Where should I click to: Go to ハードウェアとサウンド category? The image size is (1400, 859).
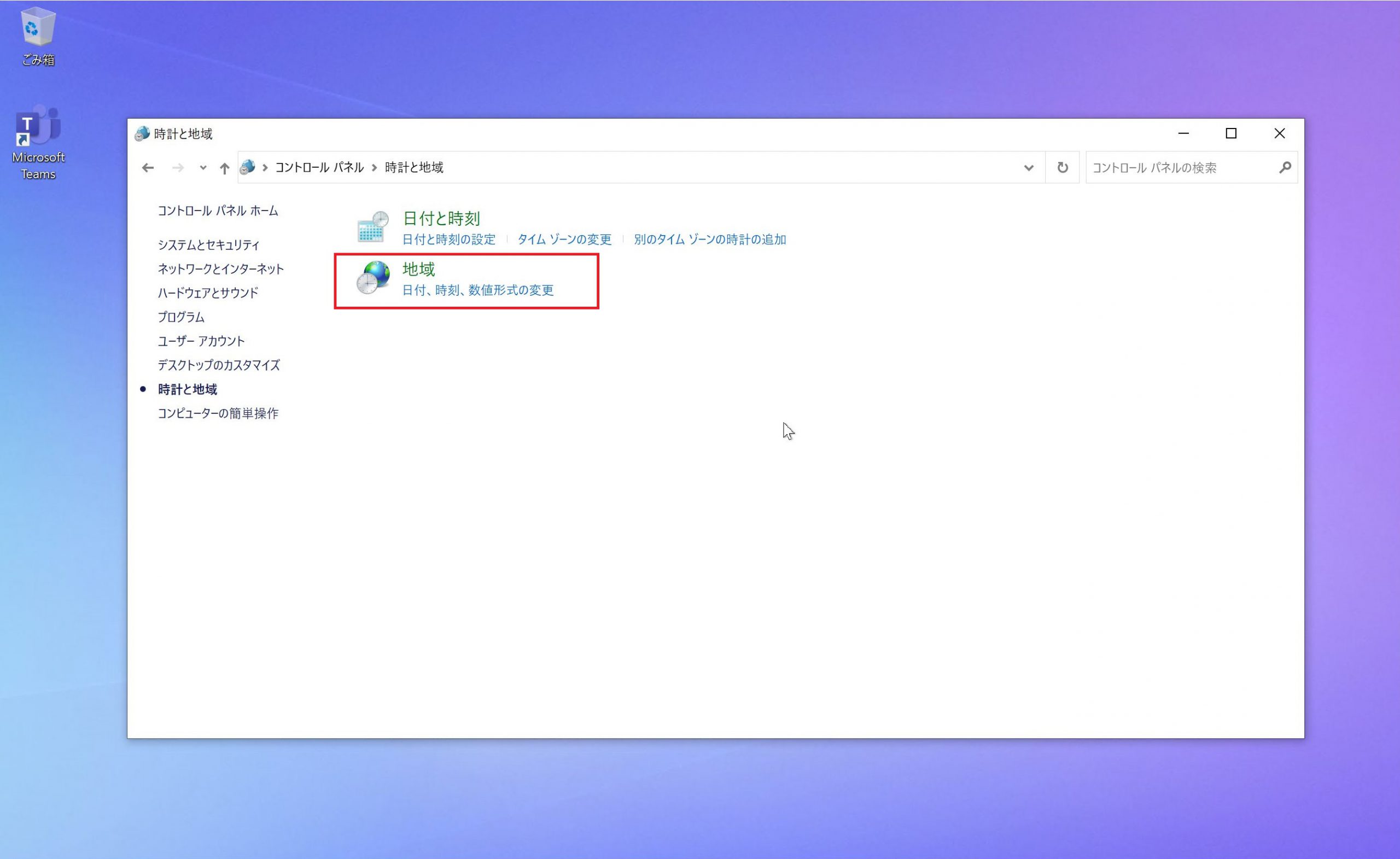(208, 293)
